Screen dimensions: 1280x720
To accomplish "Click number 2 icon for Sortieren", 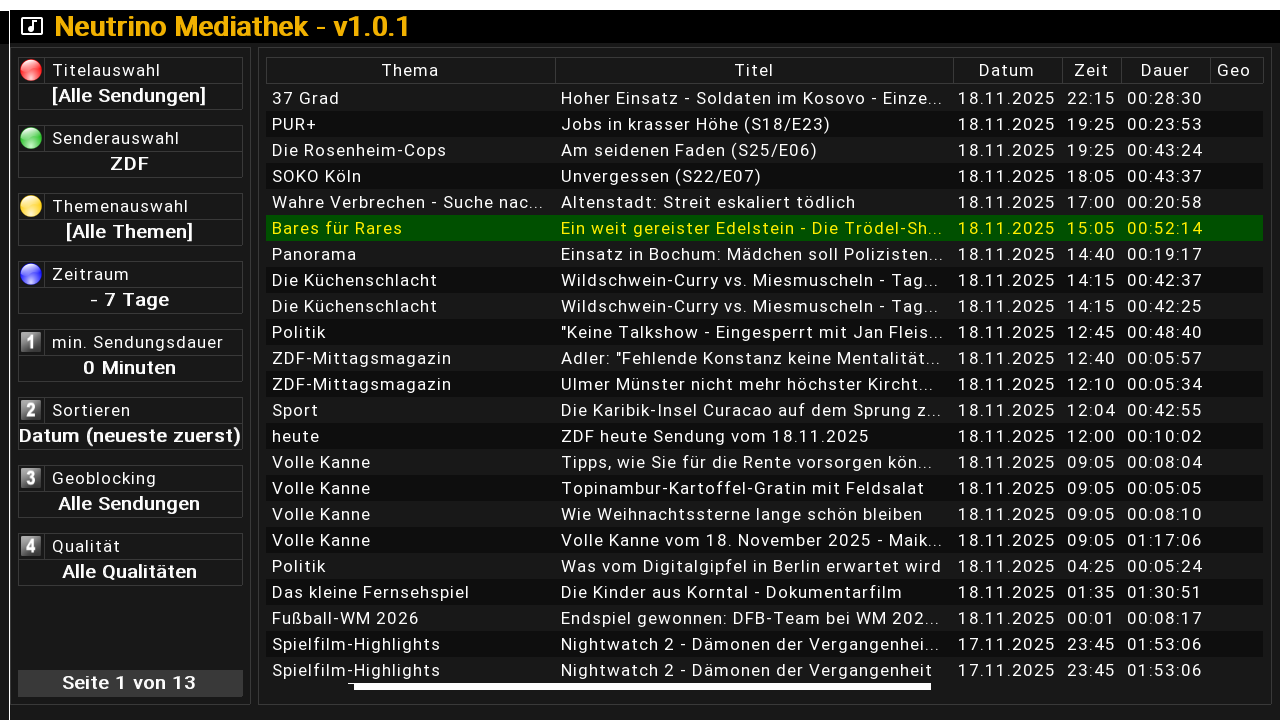I will (31, 410).
